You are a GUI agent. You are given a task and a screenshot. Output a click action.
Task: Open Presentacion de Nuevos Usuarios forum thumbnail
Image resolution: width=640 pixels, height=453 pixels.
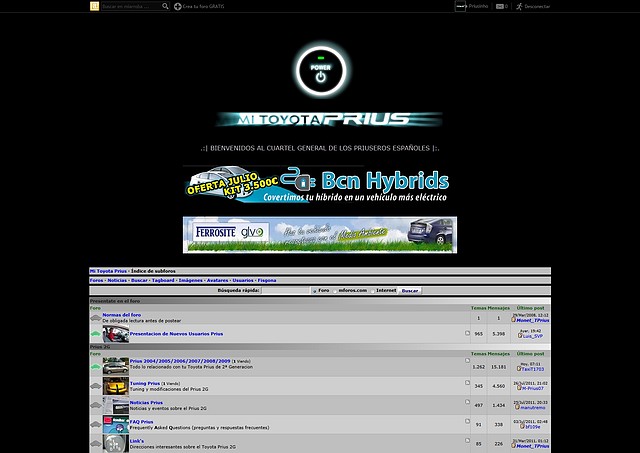(116, 334)
